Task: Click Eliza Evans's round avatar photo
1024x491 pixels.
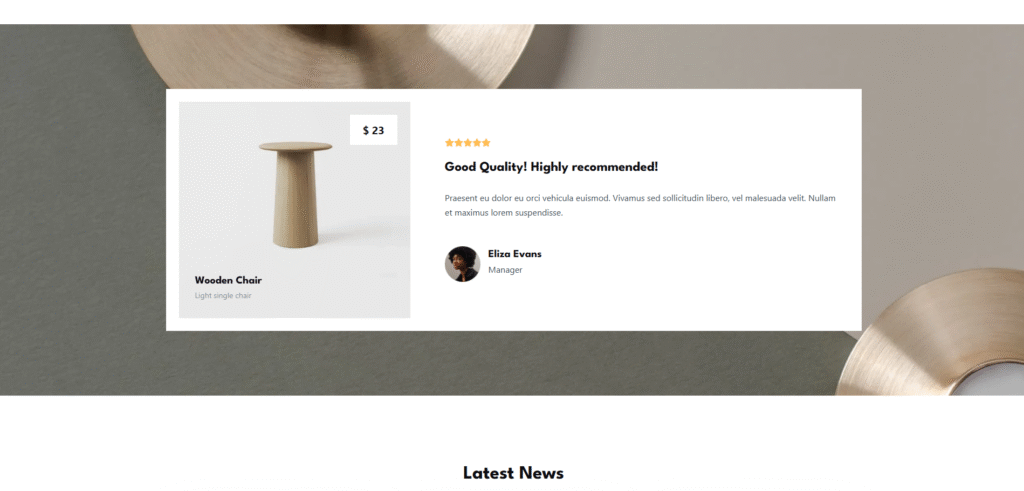Action: 462,264
